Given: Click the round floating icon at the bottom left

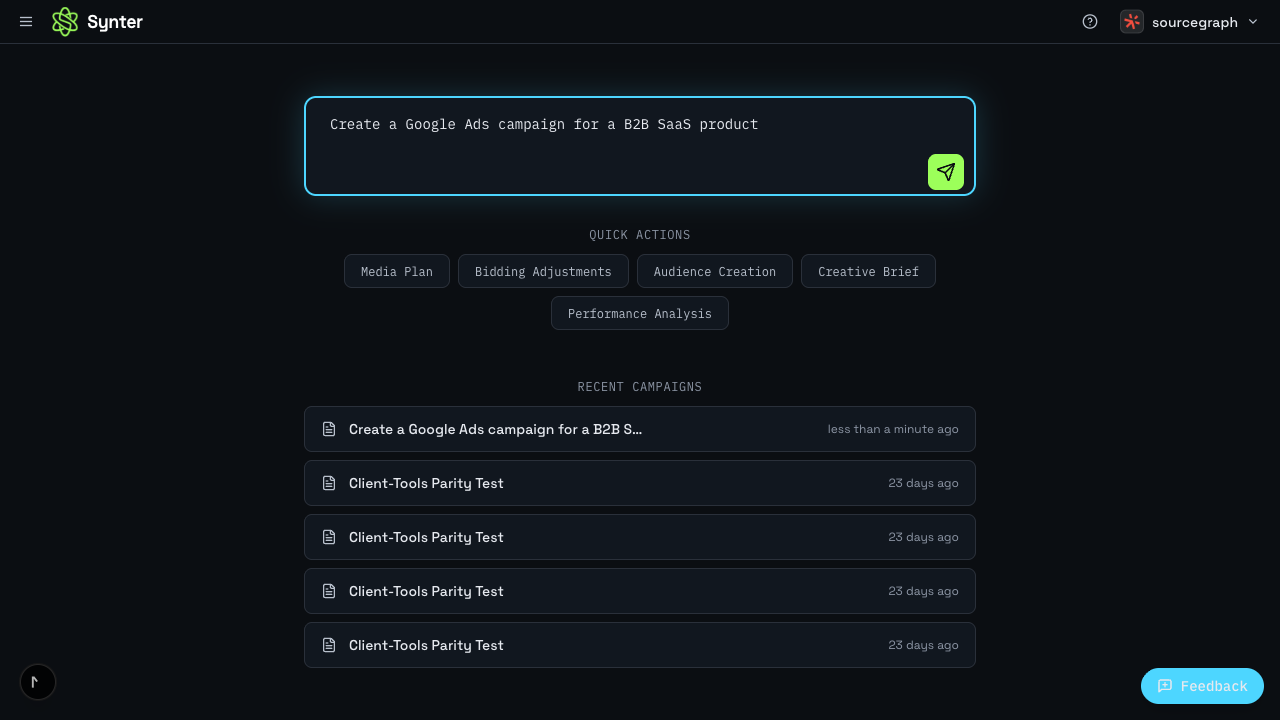Looking at the screenshot, I should point(38,682).
